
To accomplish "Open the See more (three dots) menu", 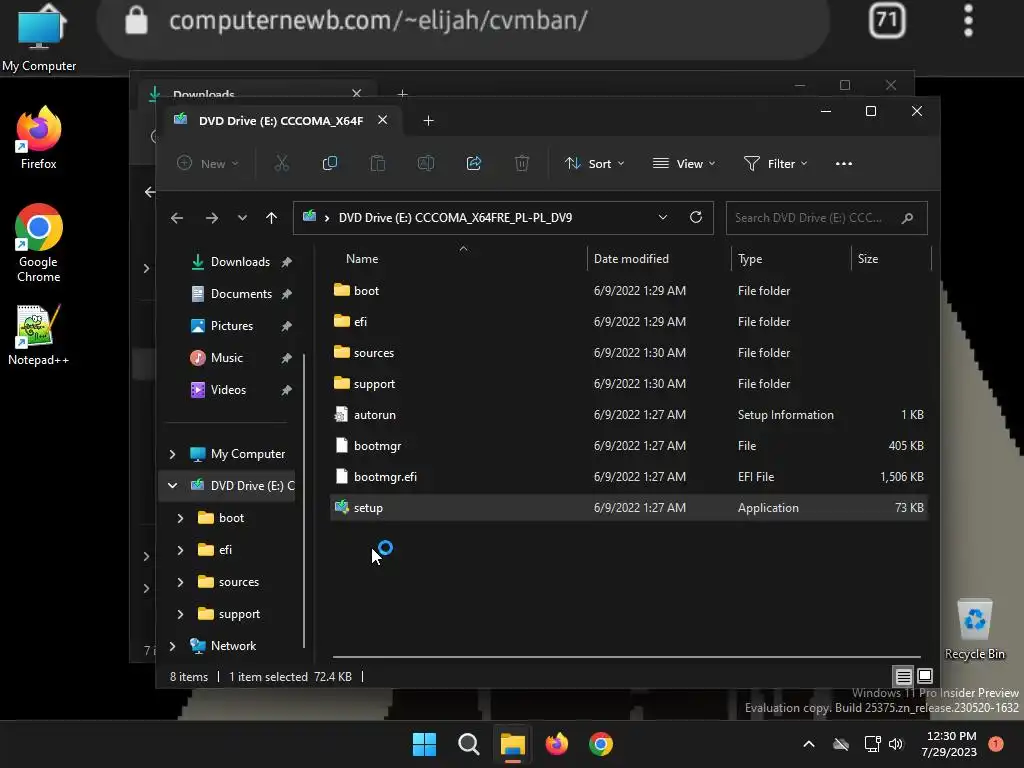I will pyautogui.click(x=844, y=163).
